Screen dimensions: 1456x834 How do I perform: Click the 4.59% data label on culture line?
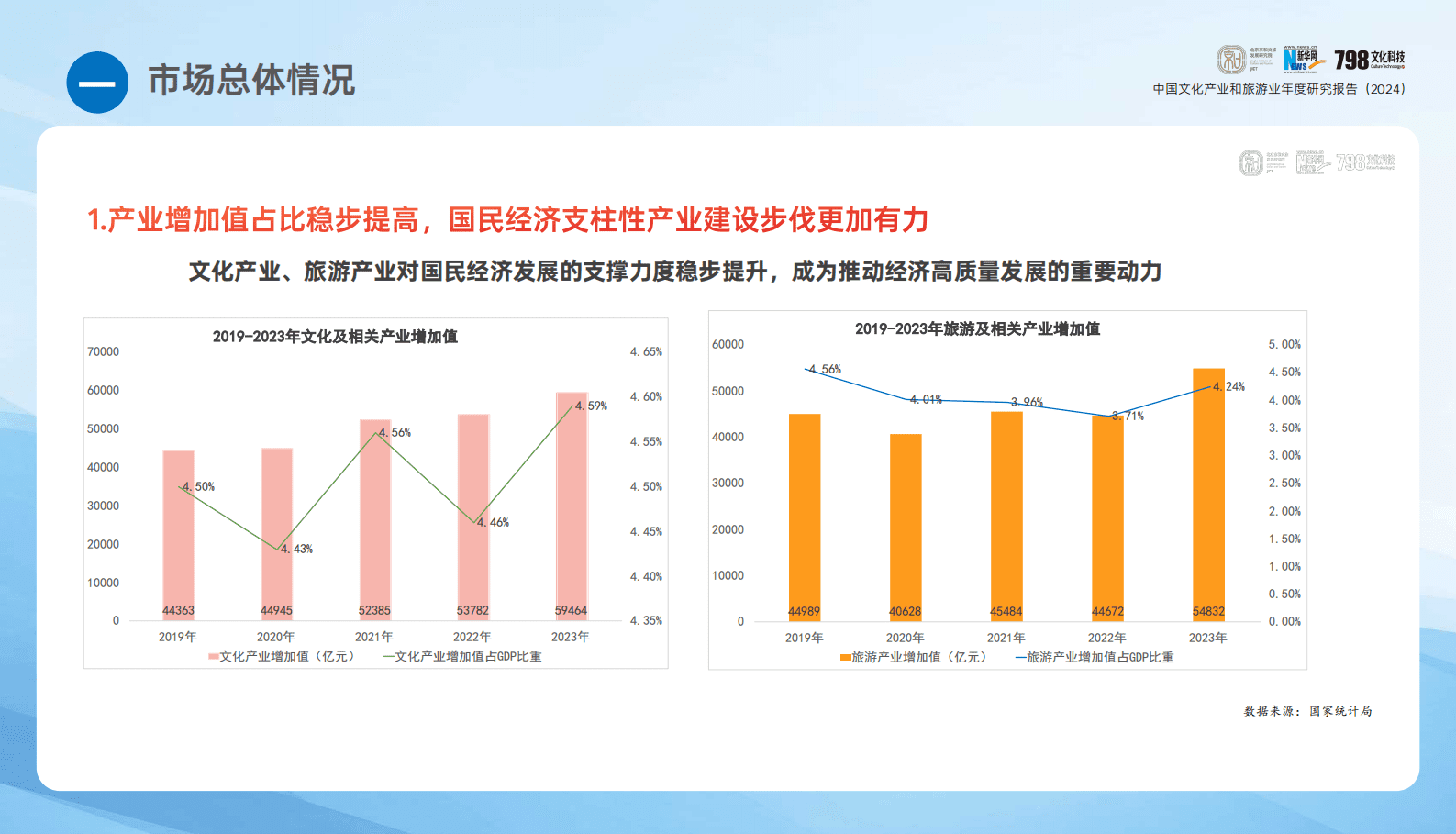591,406
